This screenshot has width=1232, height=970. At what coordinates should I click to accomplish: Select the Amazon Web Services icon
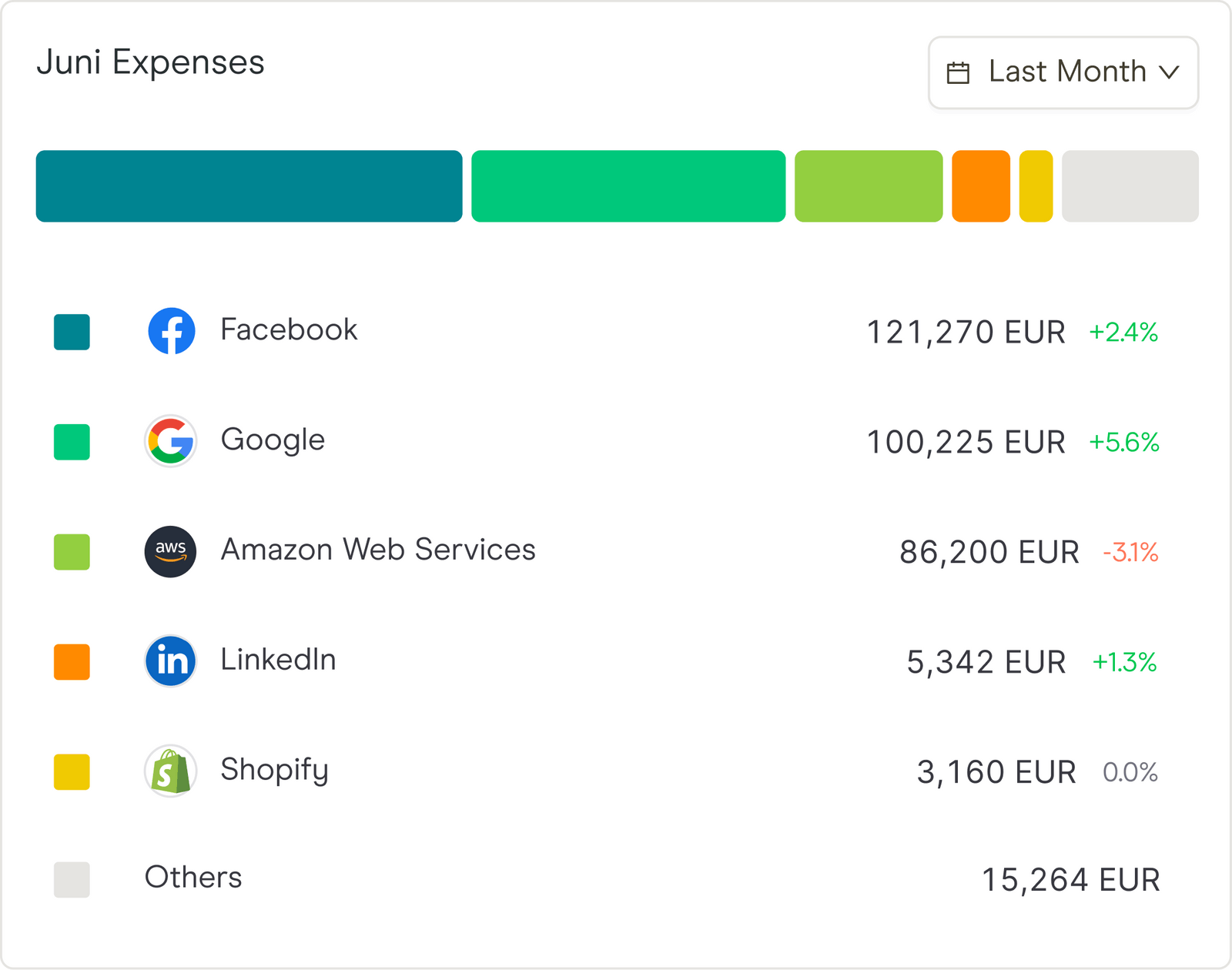171,551
